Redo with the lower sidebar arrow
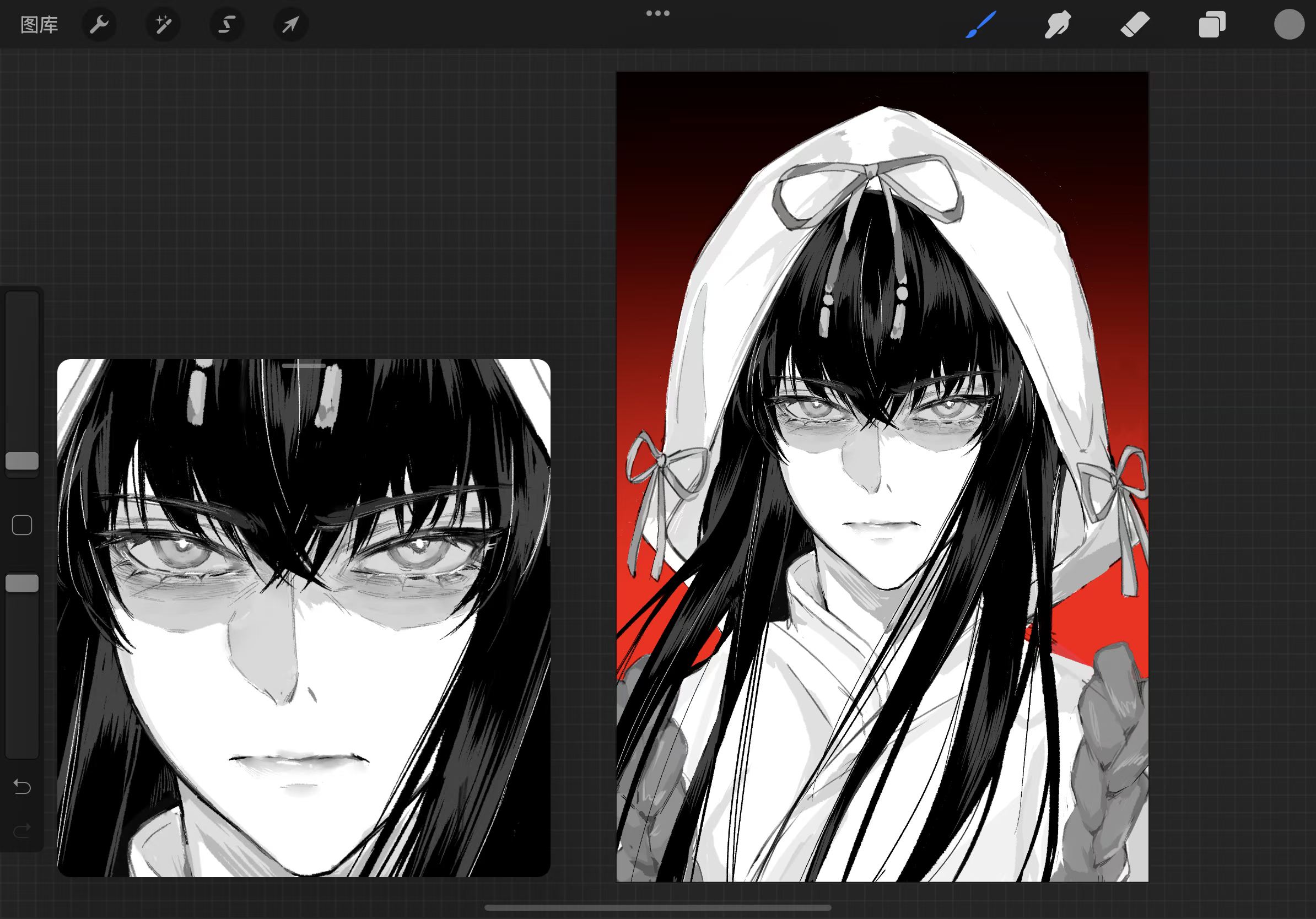Image resolution: width=1316 pixels, height=919 pixels. click(x=22, y=830)
